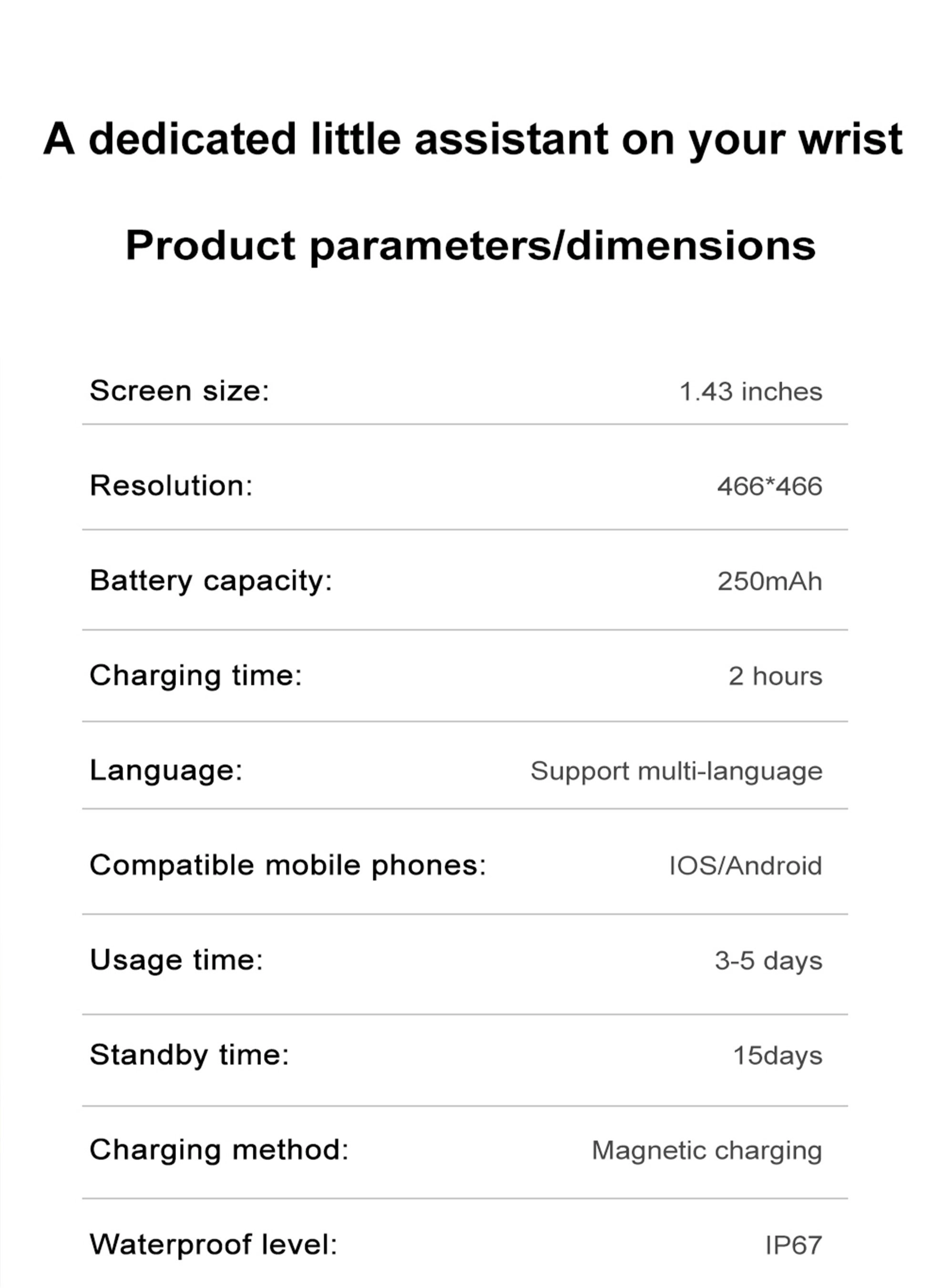This screenshot has height=1288, width=944.
Task: Select the "Charging time:" label
Action: click(x=196, y=676)
